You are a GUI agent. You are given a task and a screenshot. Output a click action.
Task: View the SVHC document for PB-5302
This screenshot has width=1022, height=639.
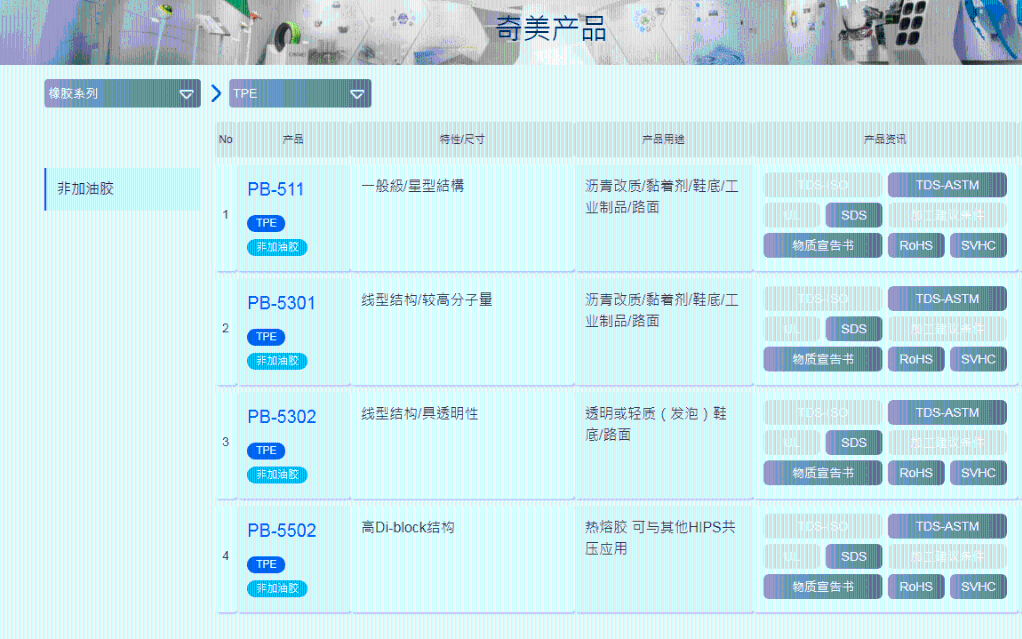coord(978,473)
